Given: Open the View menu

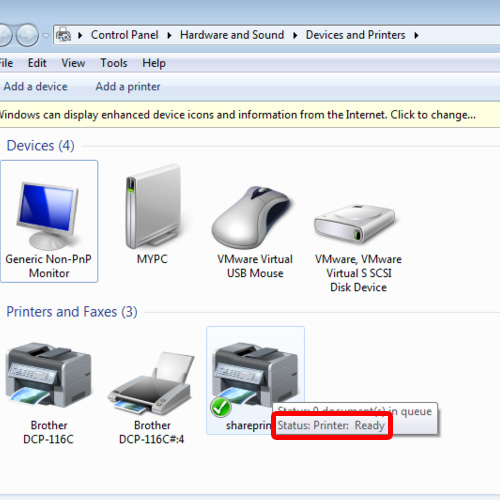Looking at the screenshot, I should tap(73, 63).
